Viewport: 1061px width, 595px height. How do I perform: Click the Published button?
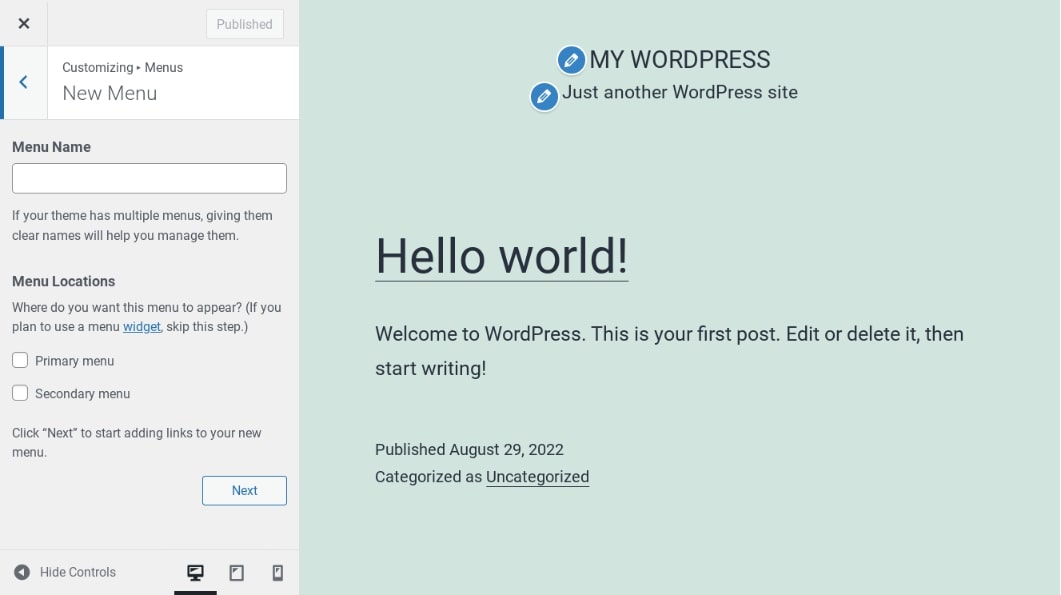click(x=244, y=24)
